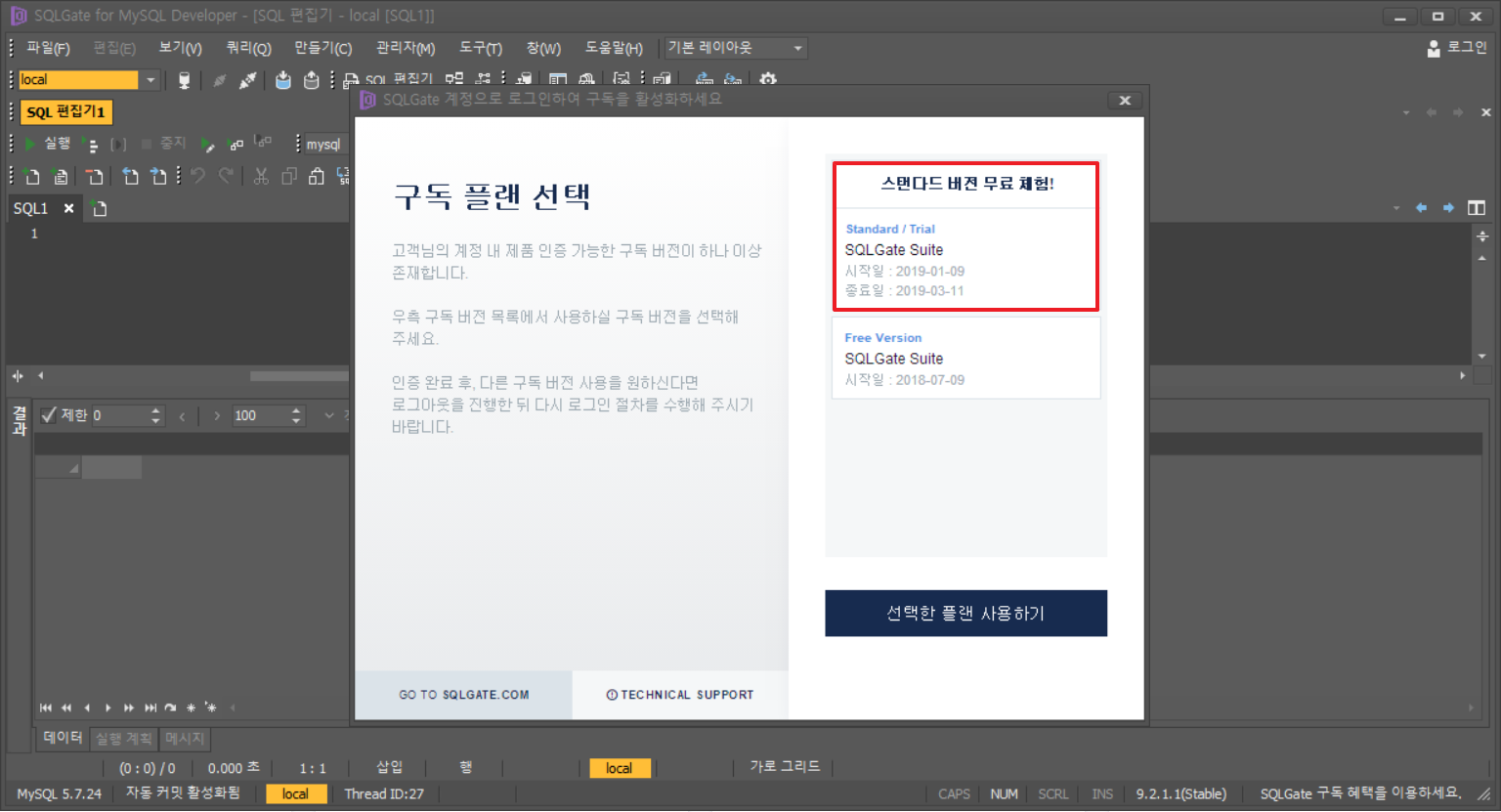Viewport: 1501px width, 812px height.
Task: Click the Copy icon in edit toolbar
Action: (289, 176)
